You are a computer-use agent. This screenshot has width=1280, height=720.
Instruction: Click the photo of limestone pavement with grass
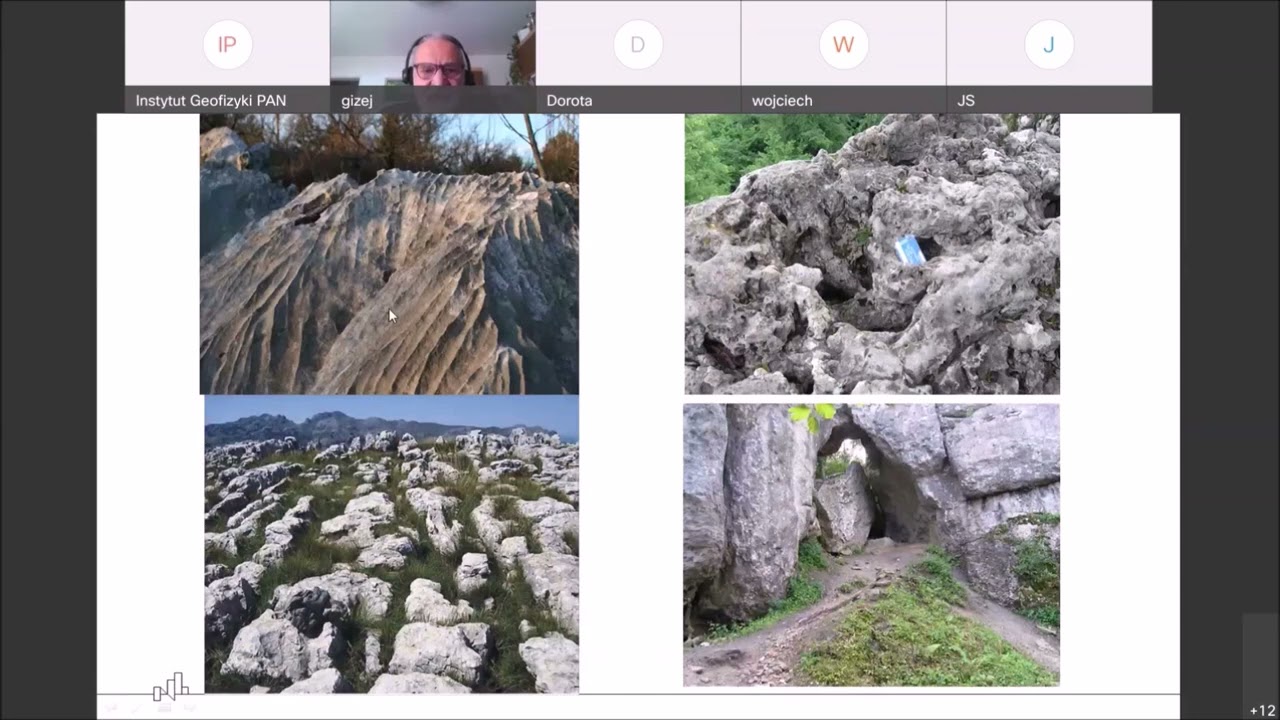coord(392,545)
